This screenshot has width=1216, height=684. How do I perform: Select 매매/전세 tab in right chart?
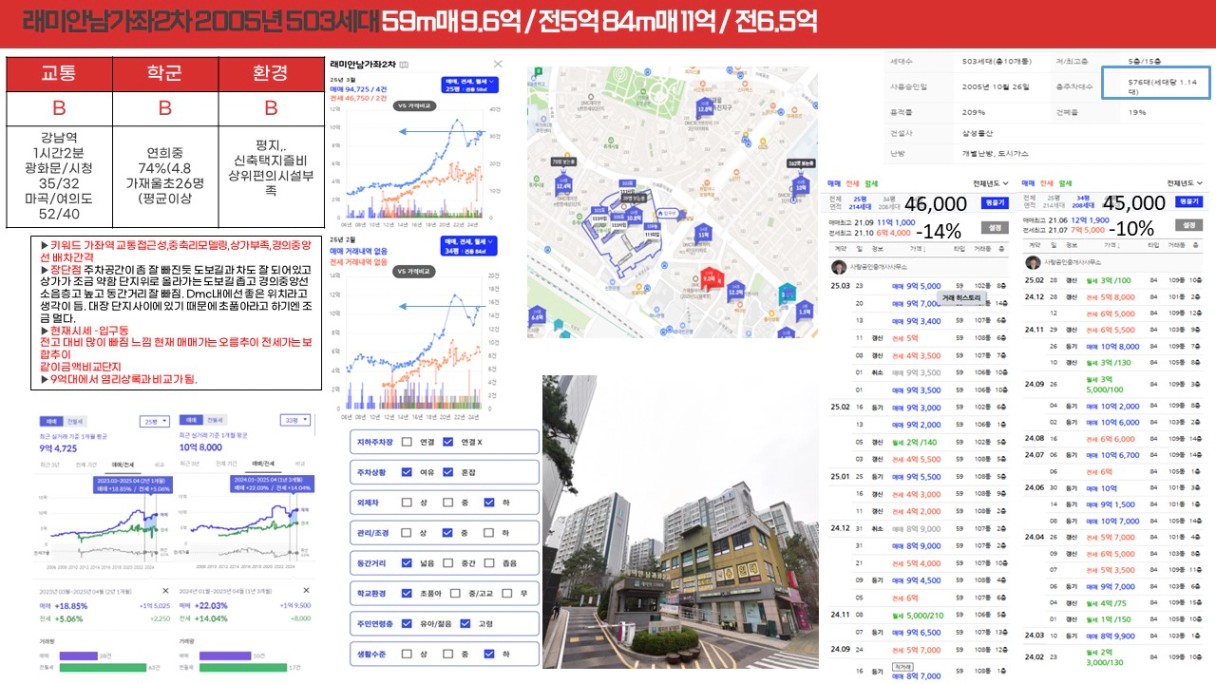coord(263,465)
